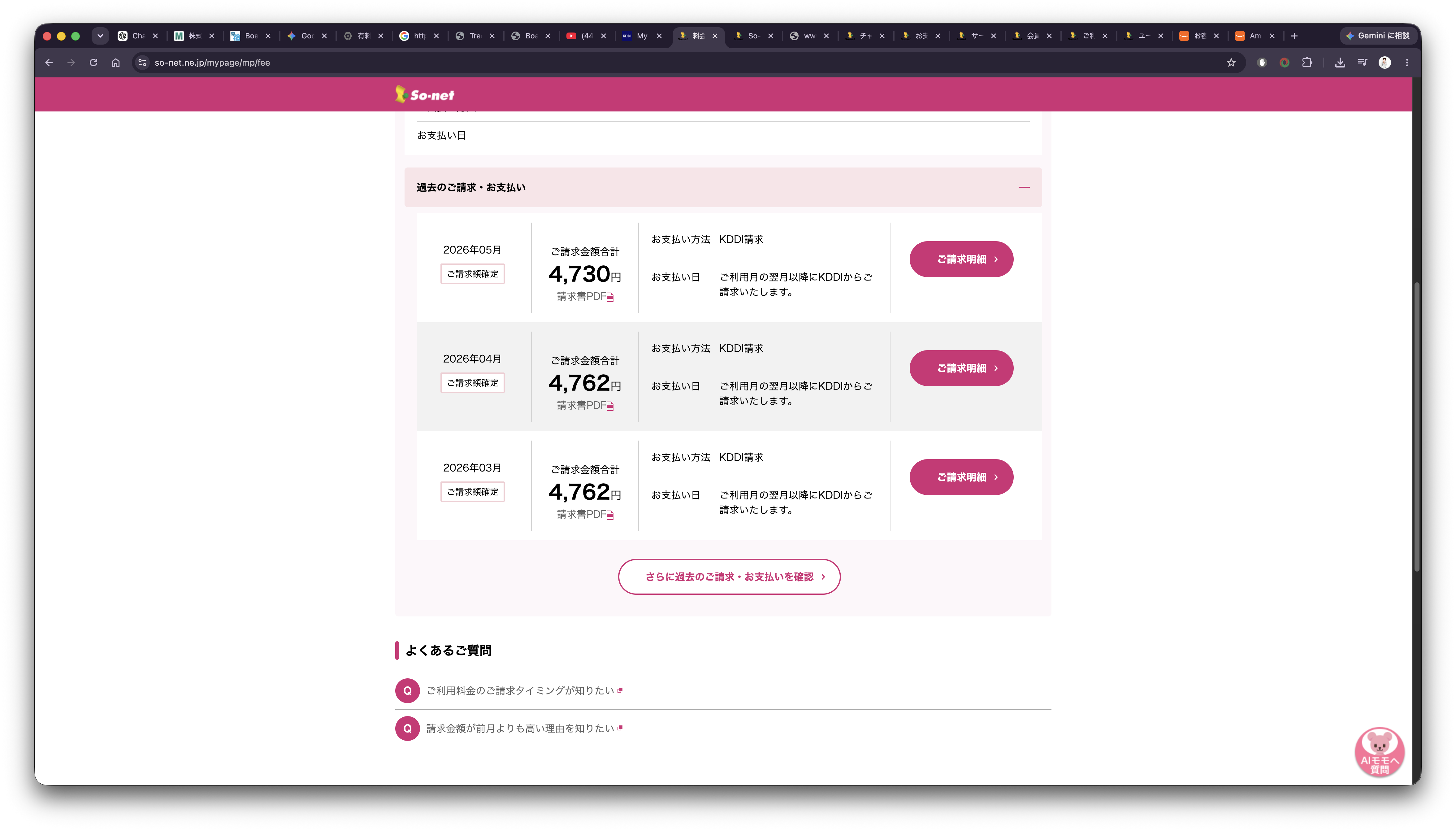The image size is (1456, 831).
Task: Open ご請求明細 for 2026年05月
Action: point(961,259)
